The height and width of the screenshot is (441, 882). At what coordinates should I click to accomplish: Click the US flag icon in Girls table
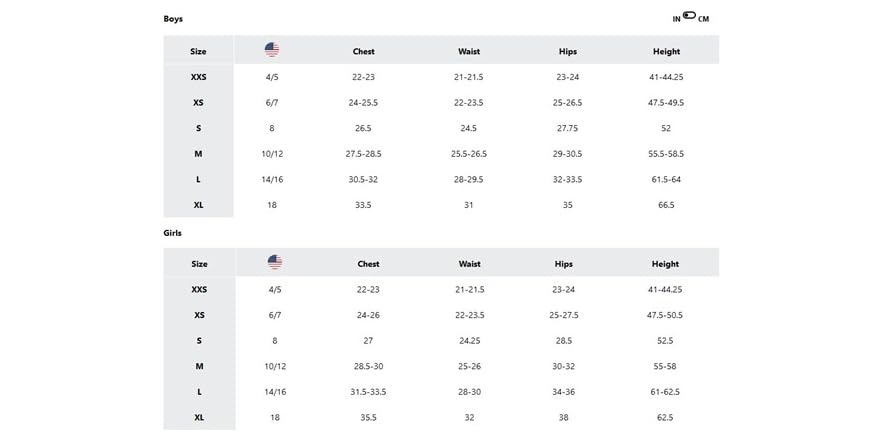tap(274, 262)
